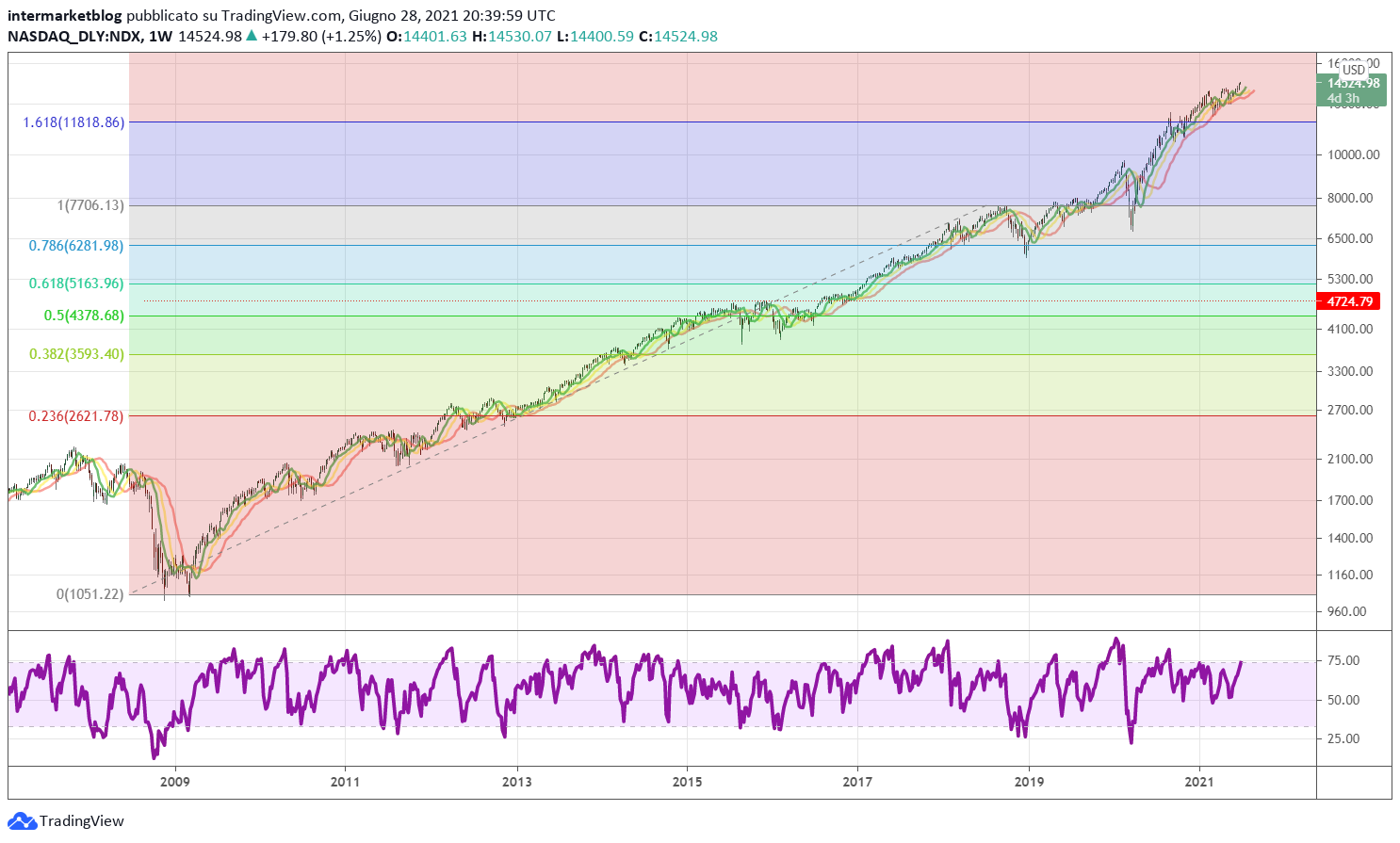Click the 50.00 RSI axis label
1400x843 pixels.
coord(1344,700)
